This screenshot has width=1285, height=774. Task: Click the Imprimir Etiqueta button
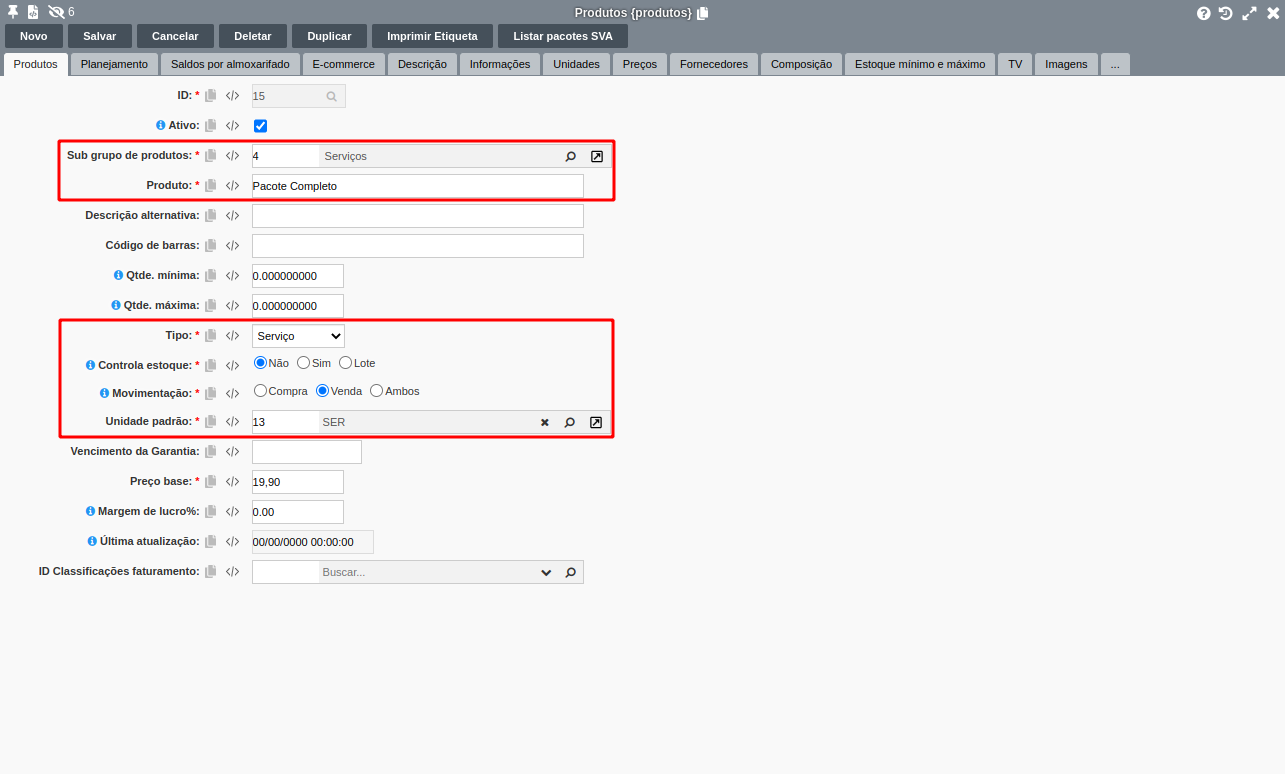coord(432,36)
